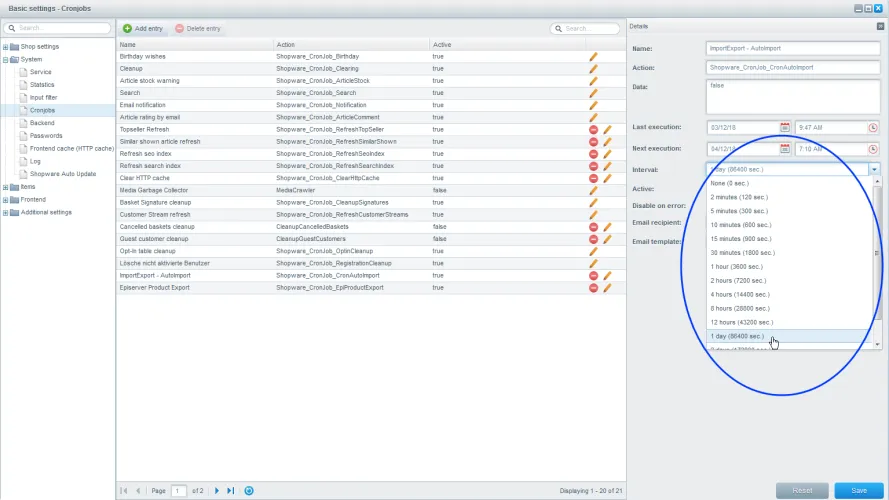Edit Episerver Product Export pencil icon
Image resolution: width=889 pixels, height=500 pixels.
(607, 288)
